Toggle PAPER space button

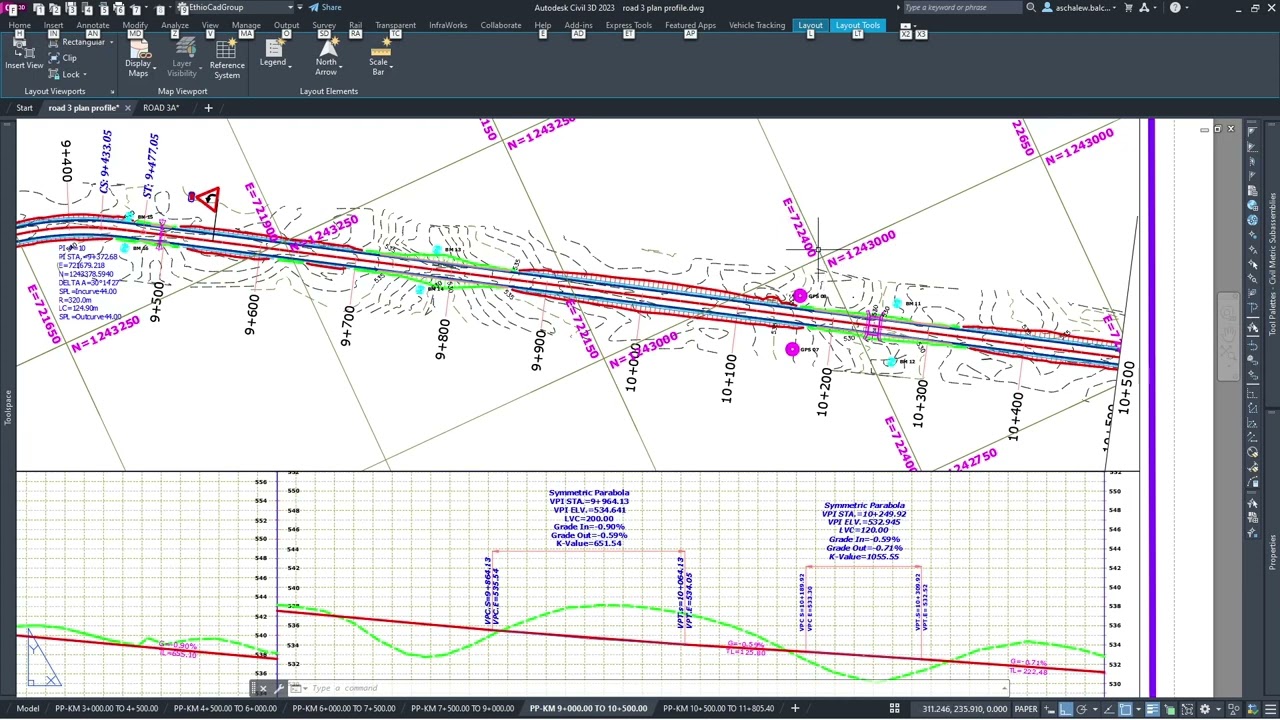click(1026, 709)
